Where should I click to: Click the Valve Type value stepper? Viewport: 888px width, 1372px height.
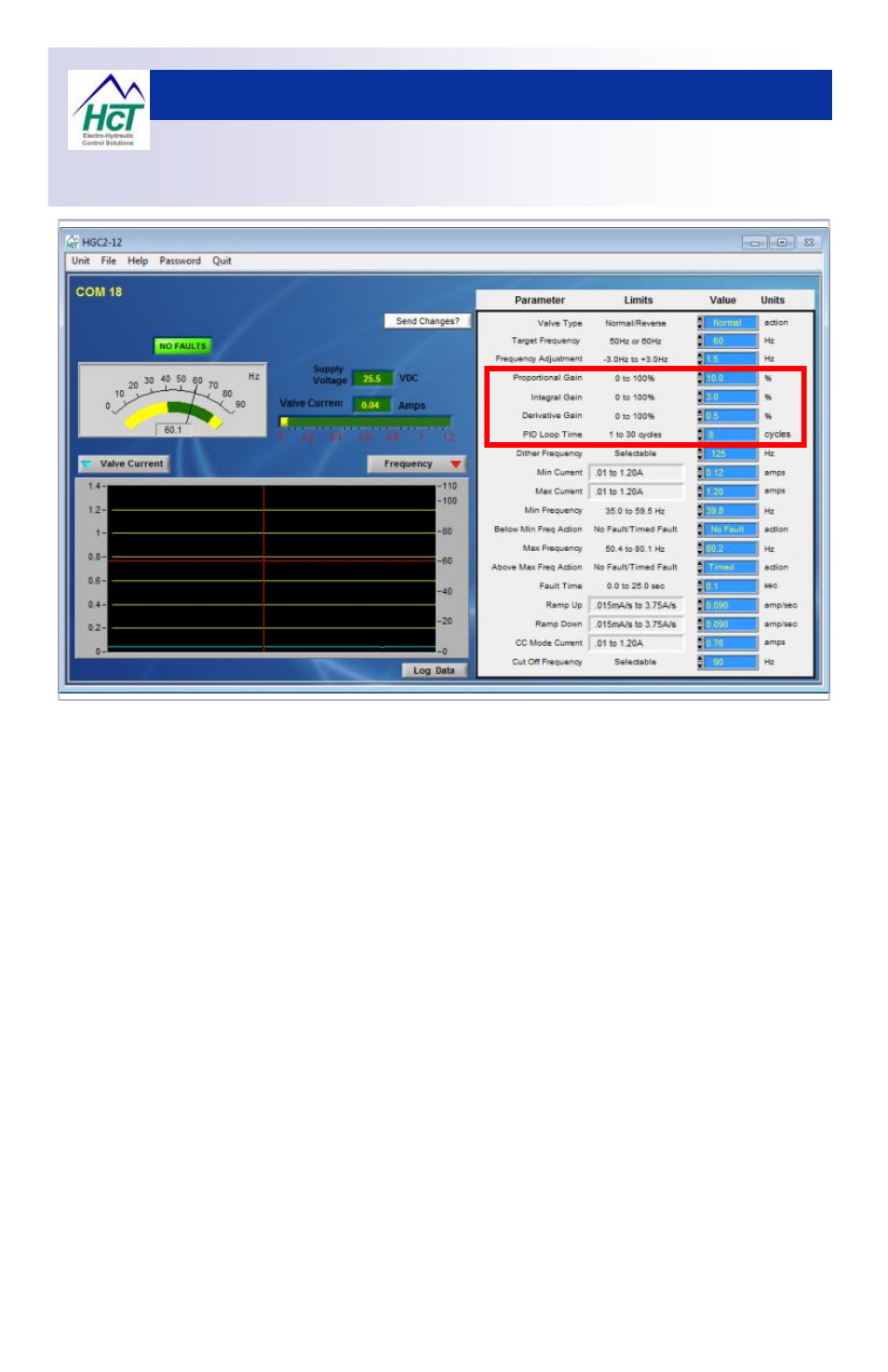pos(700,323)
